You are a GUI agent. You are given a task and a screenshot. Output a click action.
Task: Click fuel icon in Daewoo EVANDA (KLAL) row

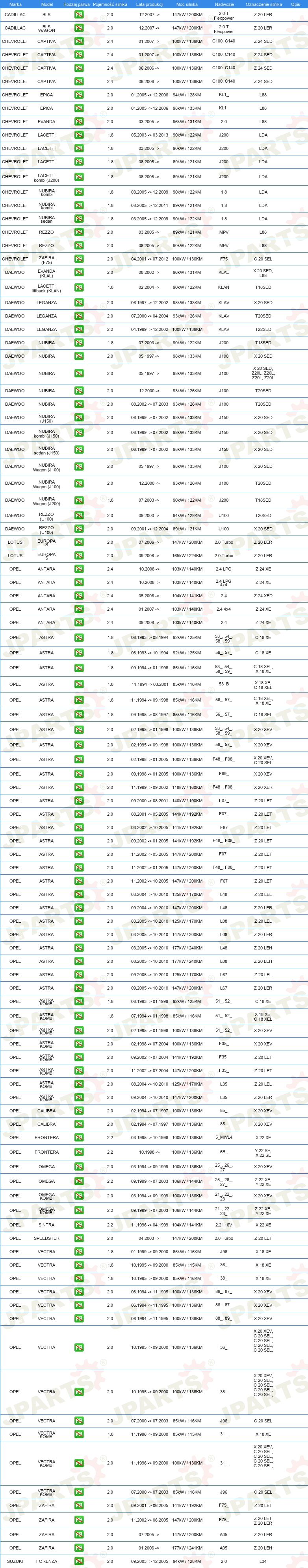(x=79, y=273)
